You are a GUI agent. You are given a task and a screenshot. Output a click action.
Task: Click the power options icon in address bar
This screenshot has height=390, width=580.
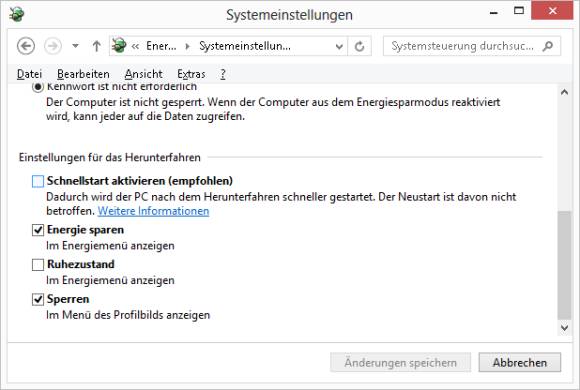(119, 46)
